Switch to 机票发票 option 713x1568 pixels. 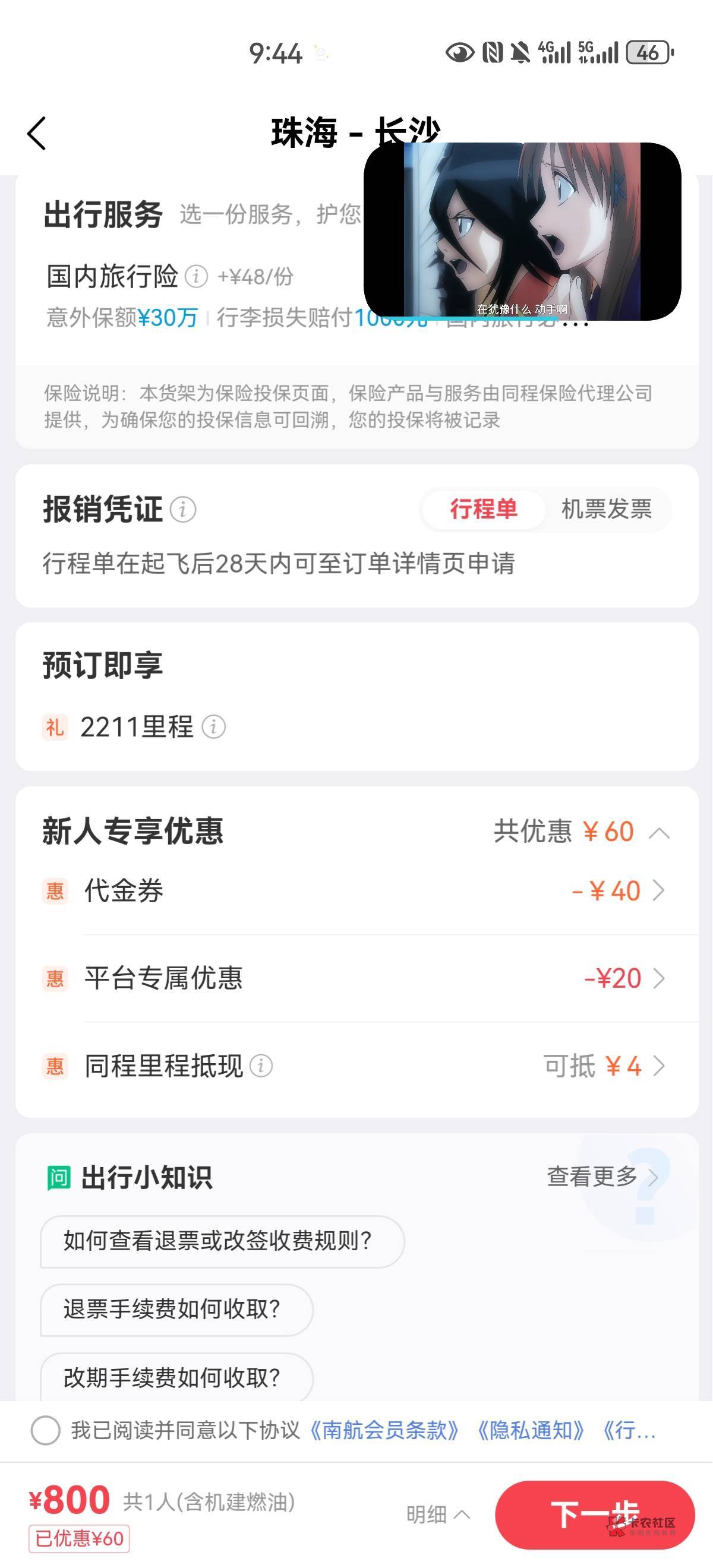[607, 509]
